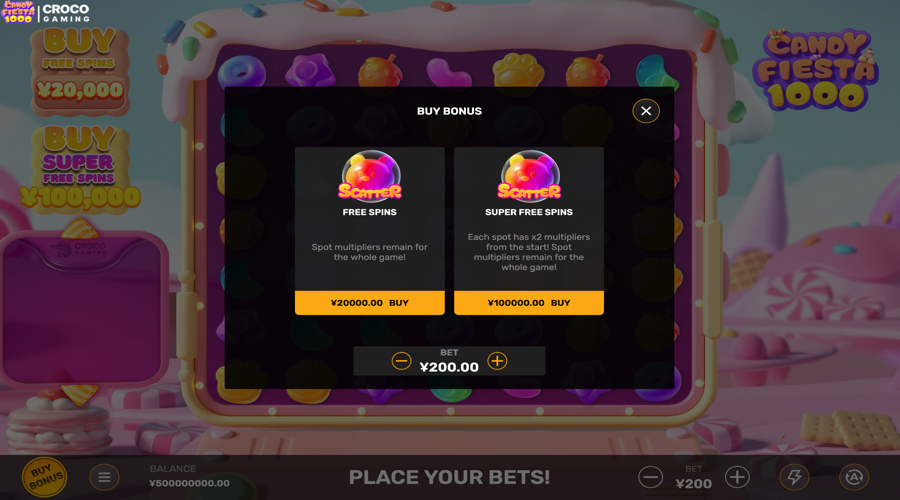Screen dimensions: 900x500
Task: Click the Croco Gaming logo
Action: [x=66, y=13]
